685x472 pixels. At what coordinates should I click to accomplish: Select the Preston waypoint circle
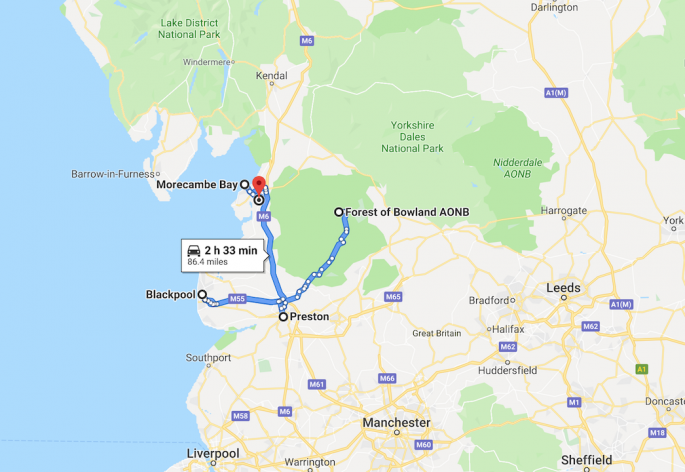pyautogui.click(x=283, y=317)
